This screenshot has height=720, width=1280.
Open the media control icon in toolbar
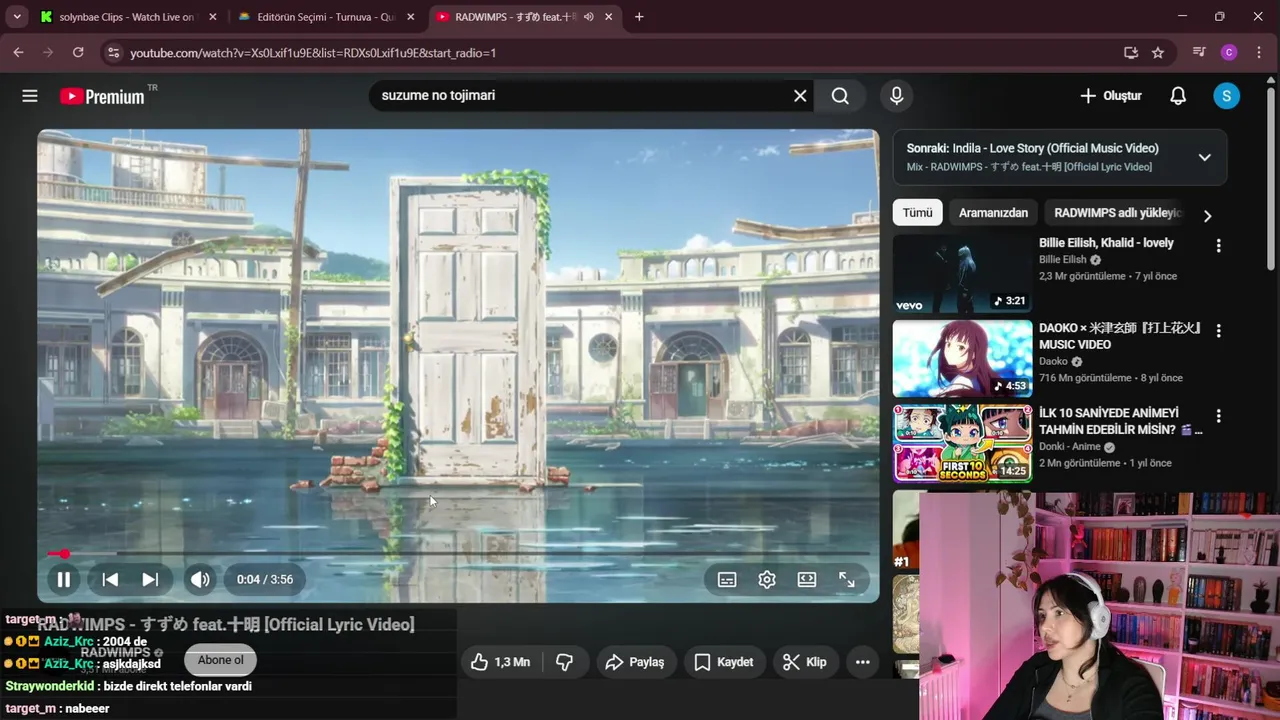click(x=1199, y=52)
